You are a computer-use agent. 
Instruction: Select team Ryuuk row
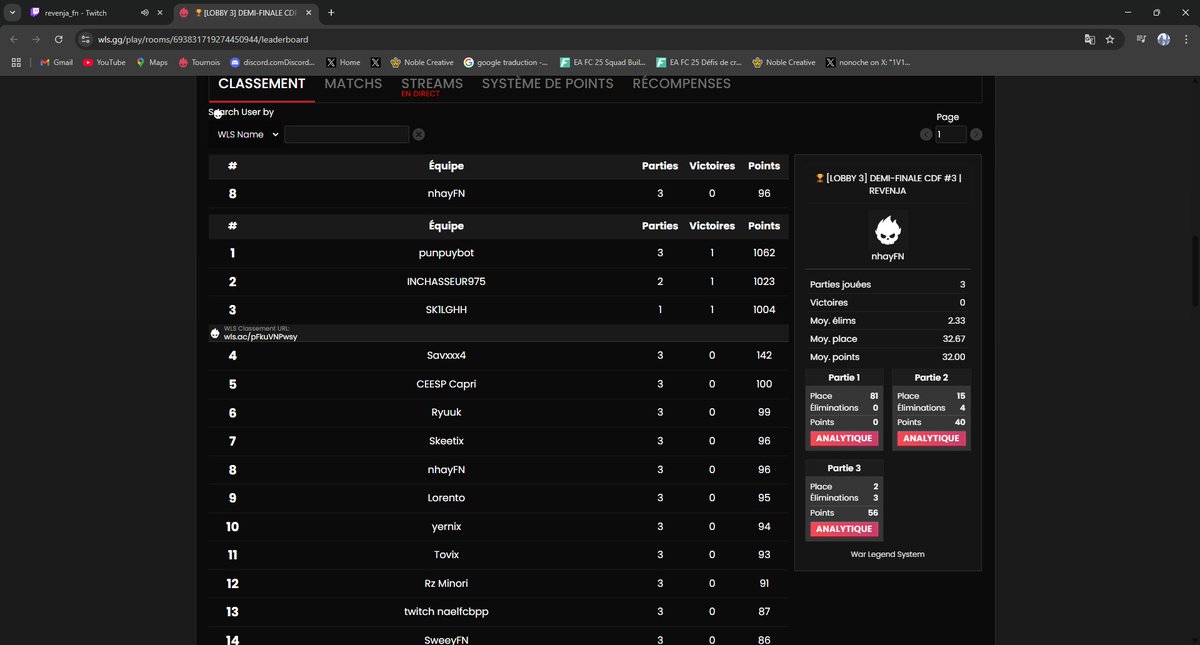tap(497, 412)
